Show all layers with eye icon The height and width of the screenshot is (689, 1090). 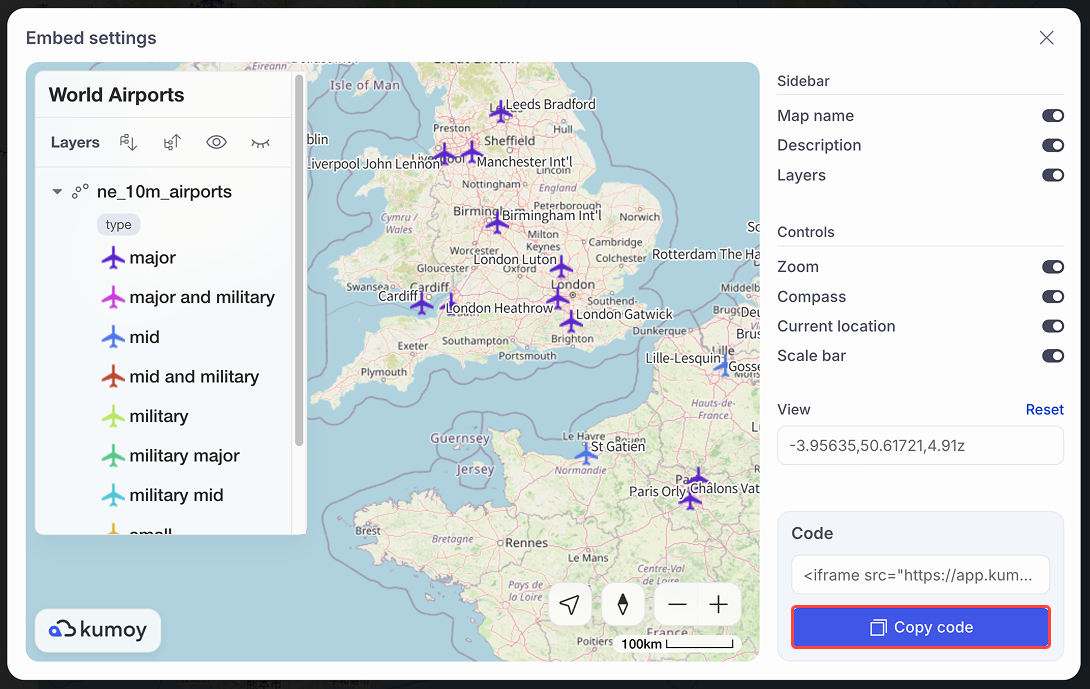tap(216, 143)
